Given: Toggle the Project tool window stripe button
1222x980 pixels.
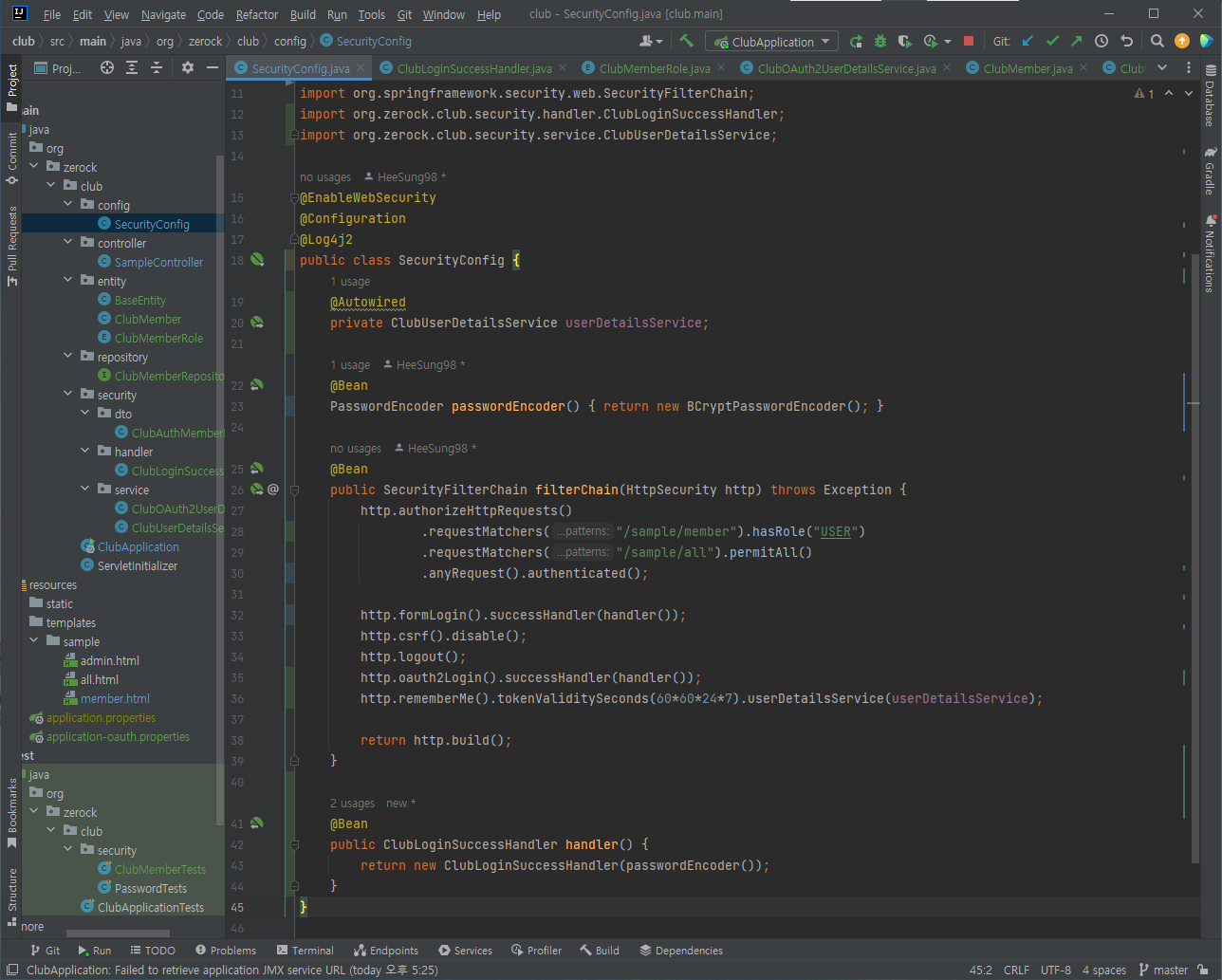Looking at the screenshot, I should (x=12, y=87).
